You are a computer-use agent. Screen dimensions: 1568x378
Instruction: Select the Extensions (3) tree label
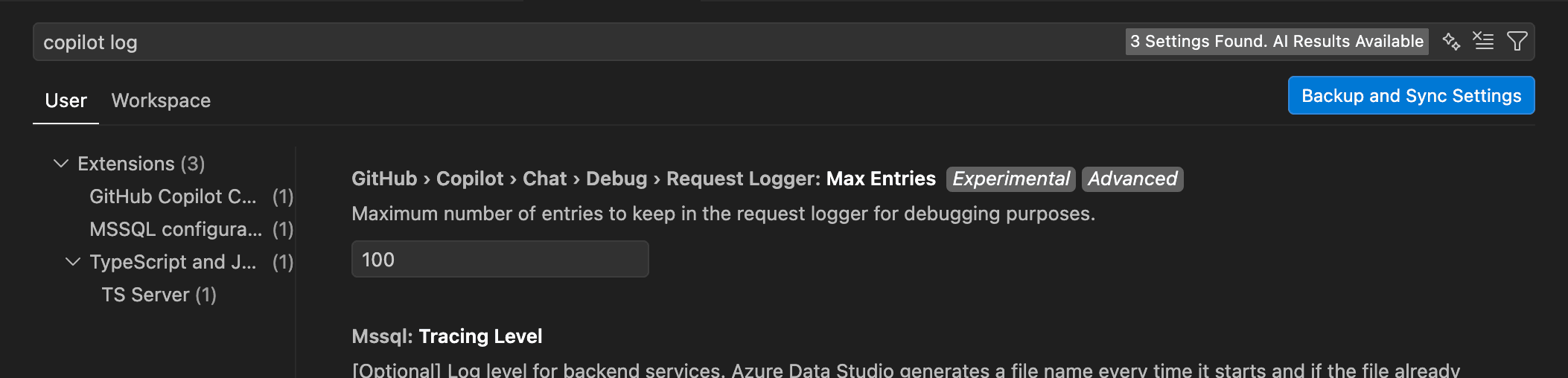(x=141, y=164)
